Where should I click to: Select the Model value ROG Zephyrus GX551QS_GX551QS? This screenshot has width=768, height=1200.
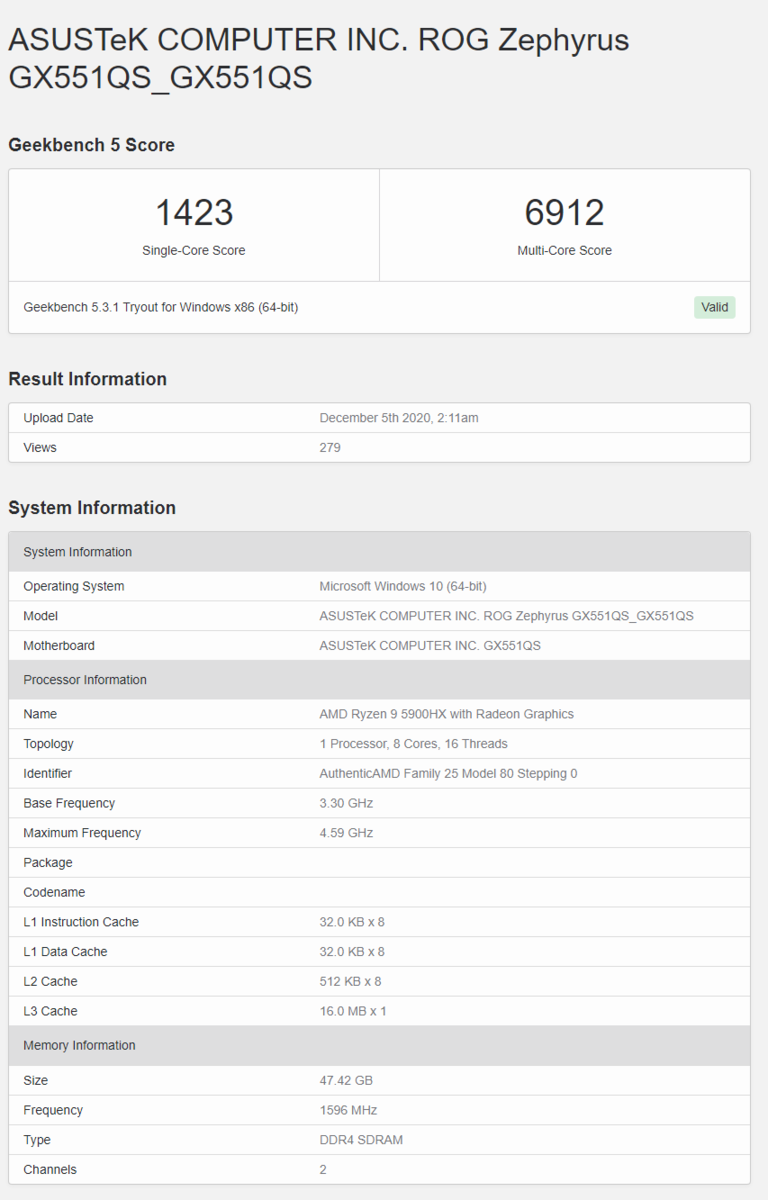tap(506, 616)
